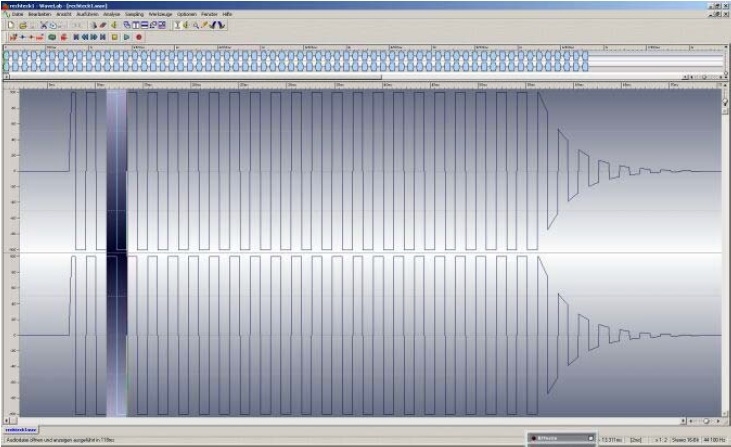This screenshot has width=731, height=447.
Task: Open the Hilfe menu
Action: (227, 14)
